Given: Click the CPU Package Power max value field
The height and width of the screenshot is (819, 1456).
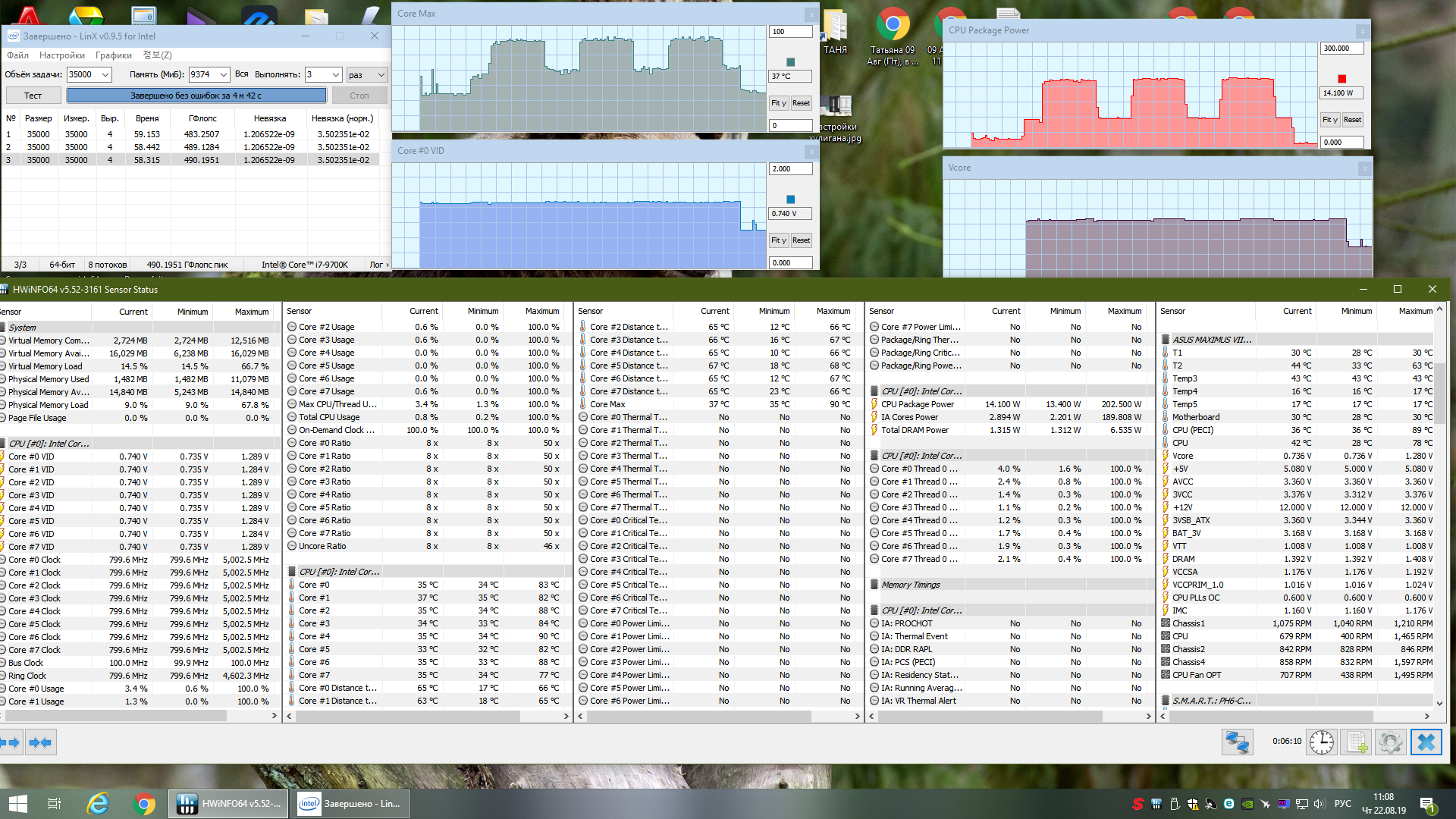Looking at the screenshot, I should click(x=1341, y=49).
